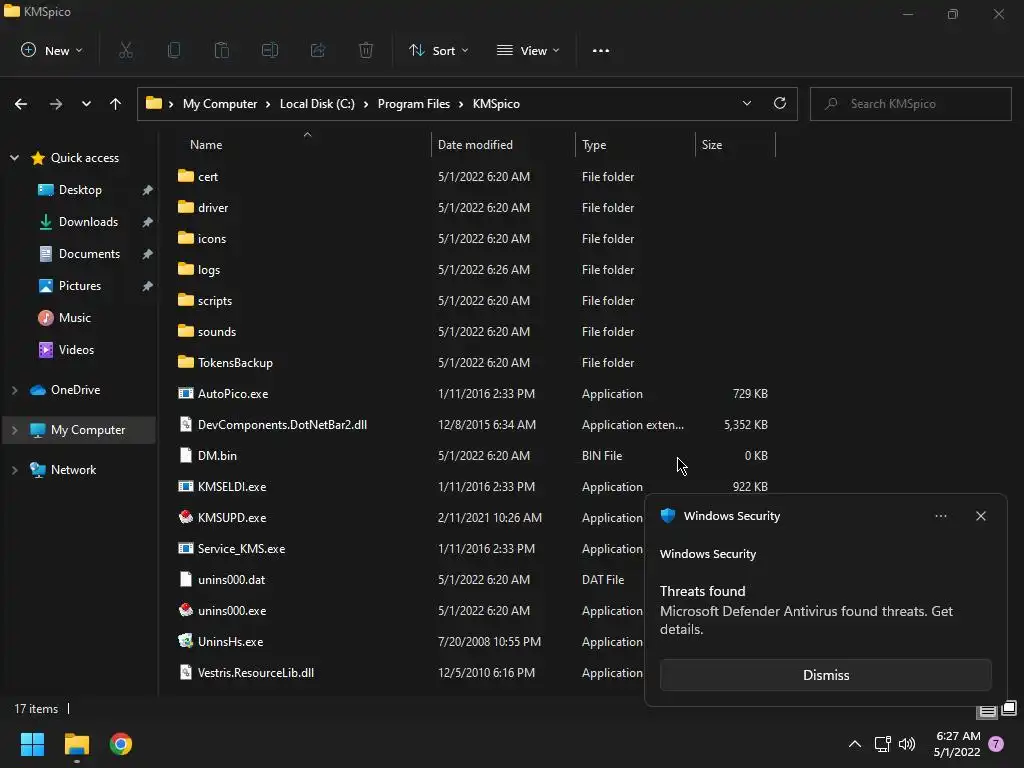Open Downloads in Quick access
The image size is (1024, 768).
[88, 221]
